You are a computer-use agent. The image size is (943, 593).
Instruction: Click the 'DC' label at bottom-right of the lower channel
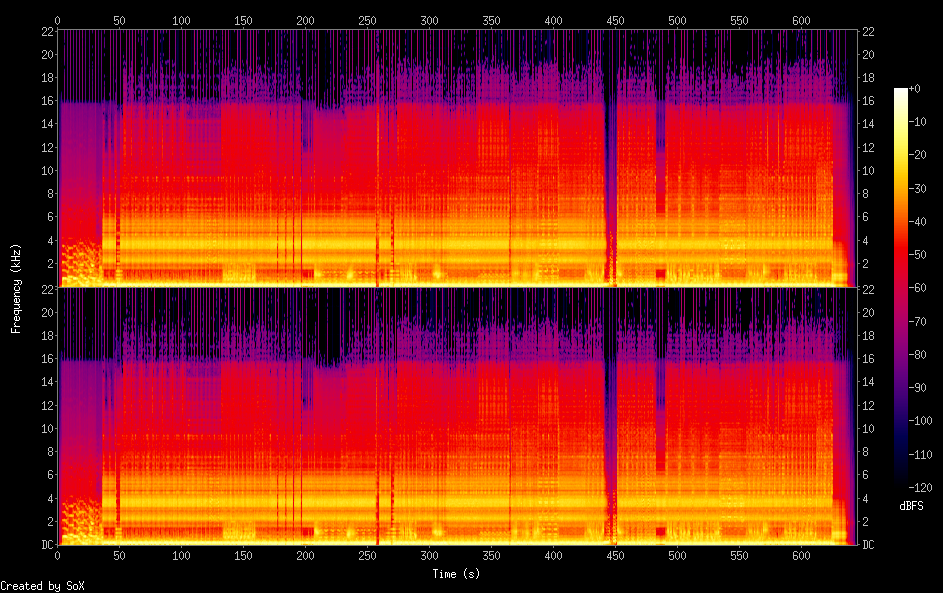(x=869, y=544)
